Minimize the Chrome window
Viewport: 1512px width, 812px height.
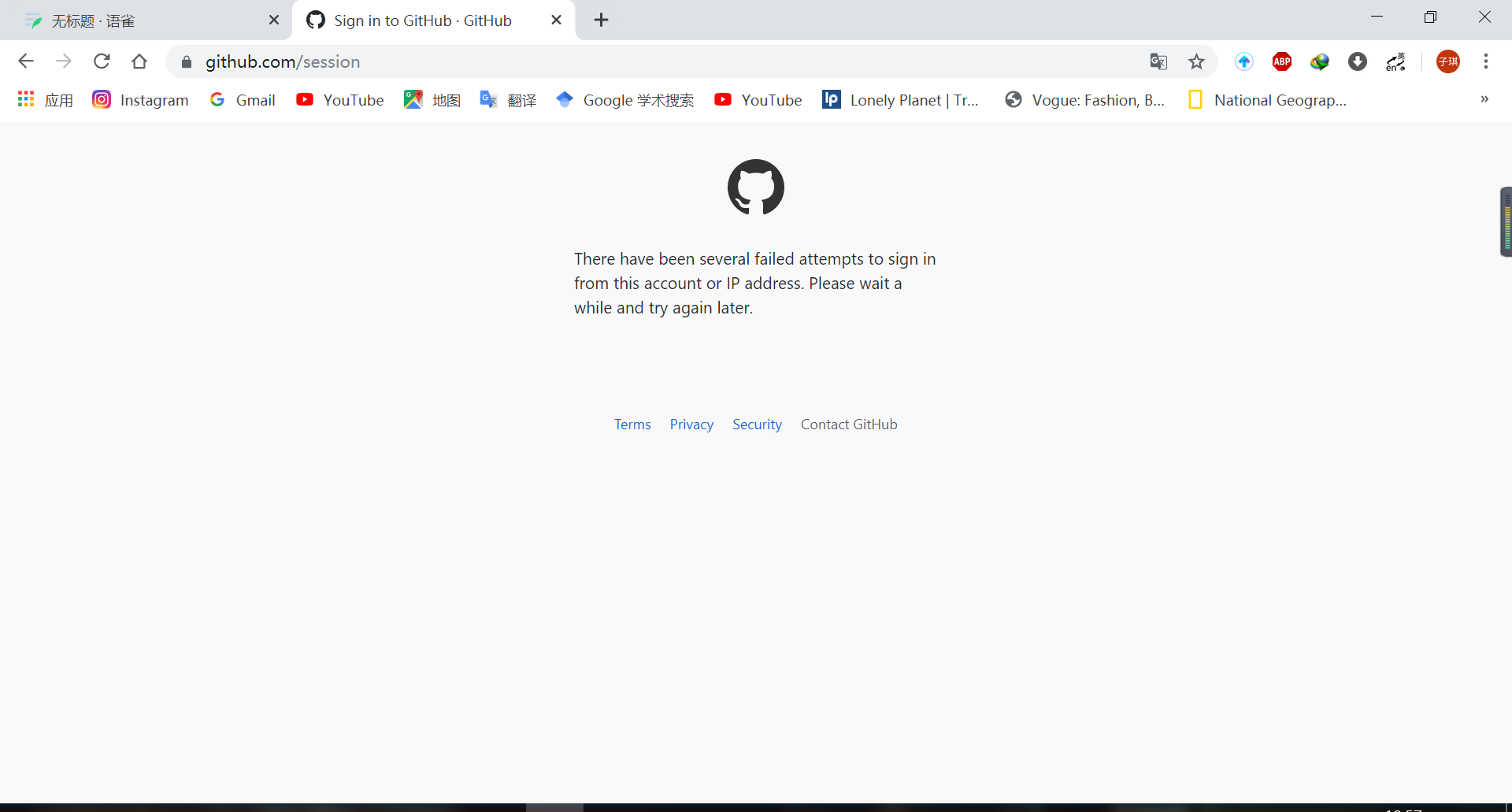click(x=1377, y=17)
